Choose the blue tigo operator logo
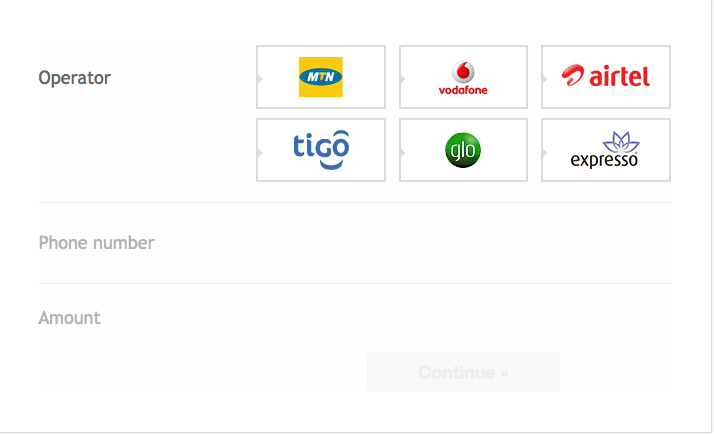This screenshot has height=434, width=714. click(x=321, y=150)
